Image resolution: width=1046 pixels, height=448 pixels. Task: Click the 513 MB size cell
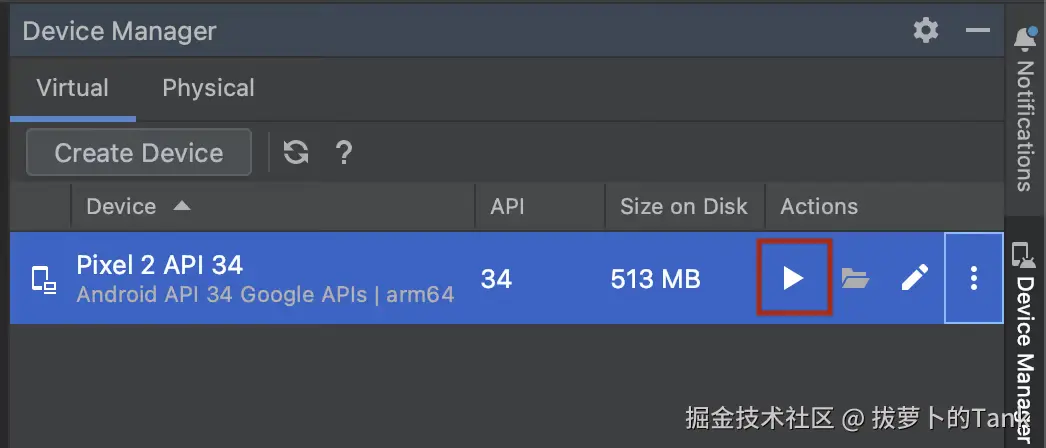(x=655, y=279)
